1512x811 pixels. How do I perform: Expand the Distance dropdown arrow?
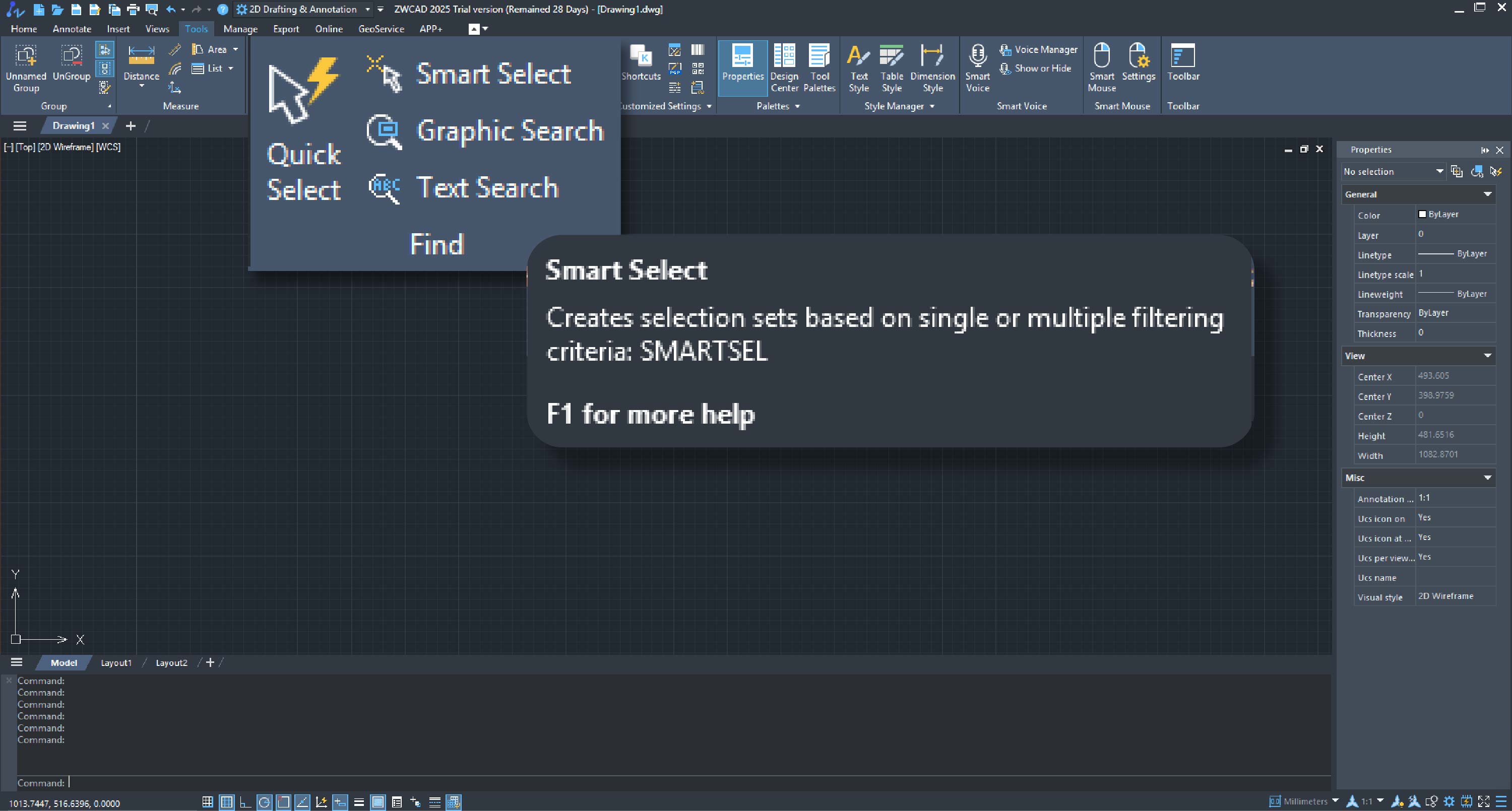click(x=142, y=87)
